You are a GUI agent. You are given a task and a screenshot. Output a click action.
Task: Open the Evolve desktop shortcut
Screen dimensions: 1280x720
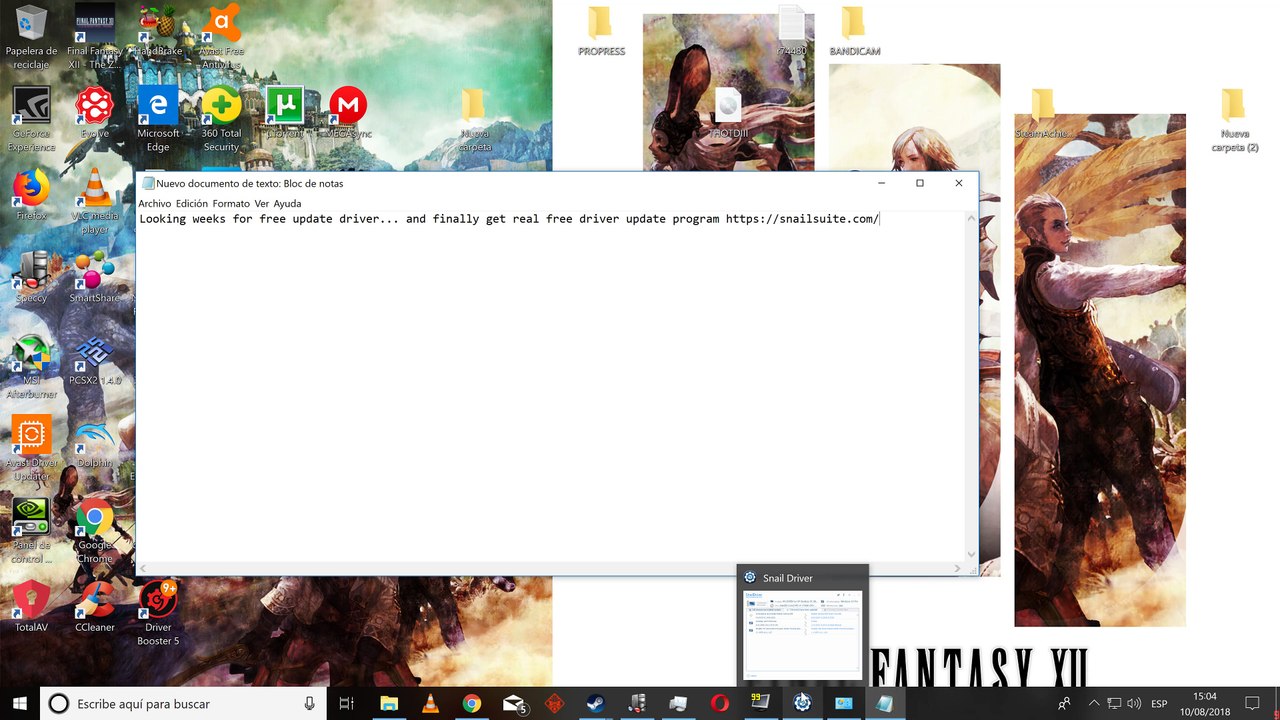click(94, 112)
